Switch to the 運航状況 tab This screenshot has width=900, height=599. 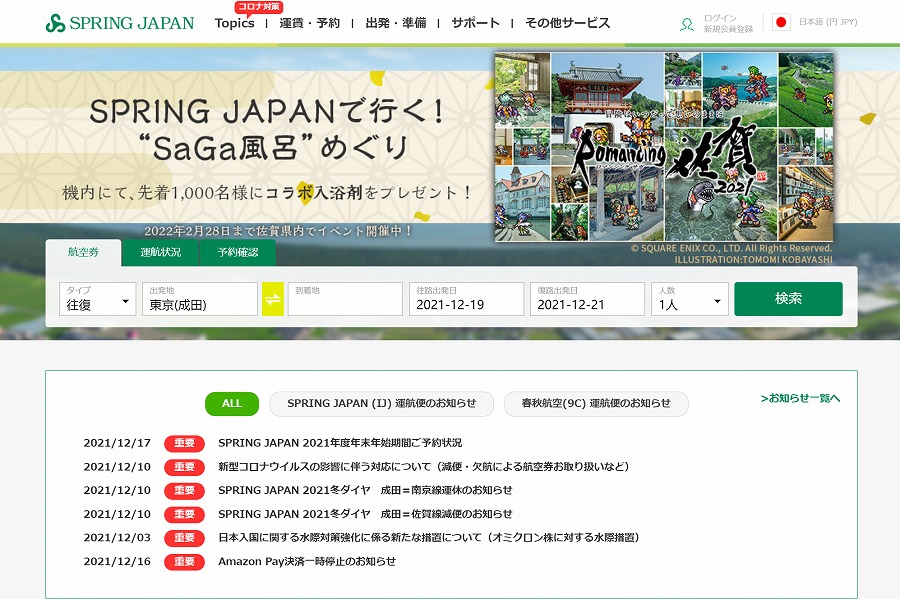click(x=160, y=252)
